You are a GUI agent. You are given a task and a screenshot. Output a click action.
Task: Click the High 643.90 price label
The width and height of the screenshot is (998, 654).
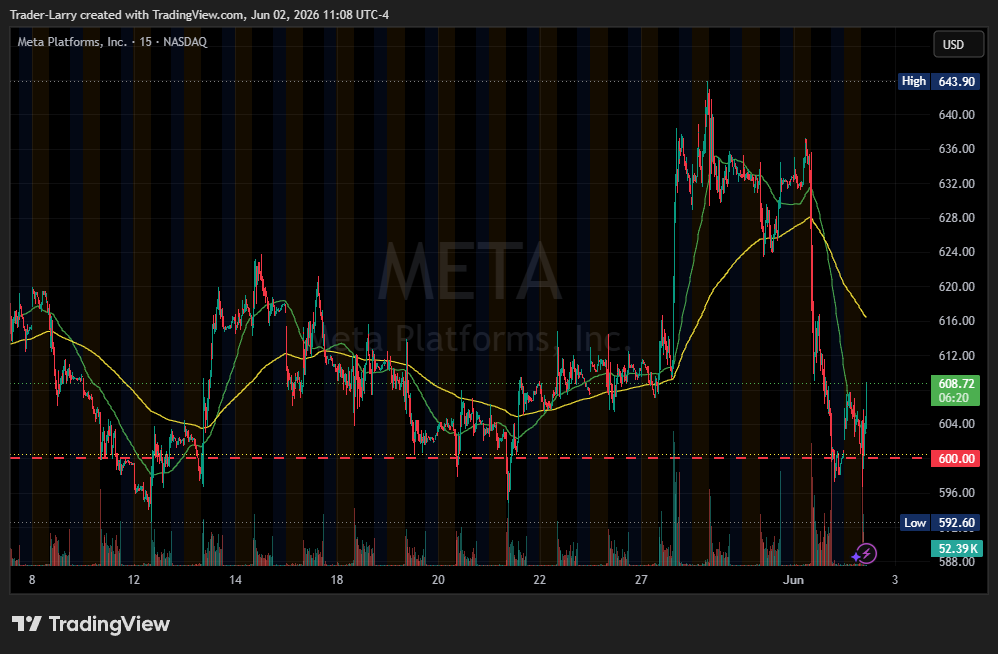click(x=939, y=81)
